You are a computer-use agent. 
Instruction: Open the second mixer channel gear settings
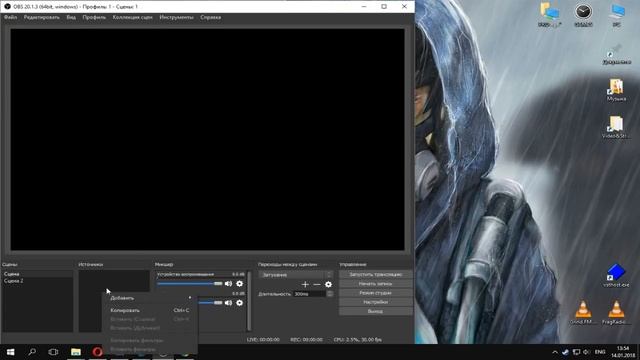tap(240, 302)
